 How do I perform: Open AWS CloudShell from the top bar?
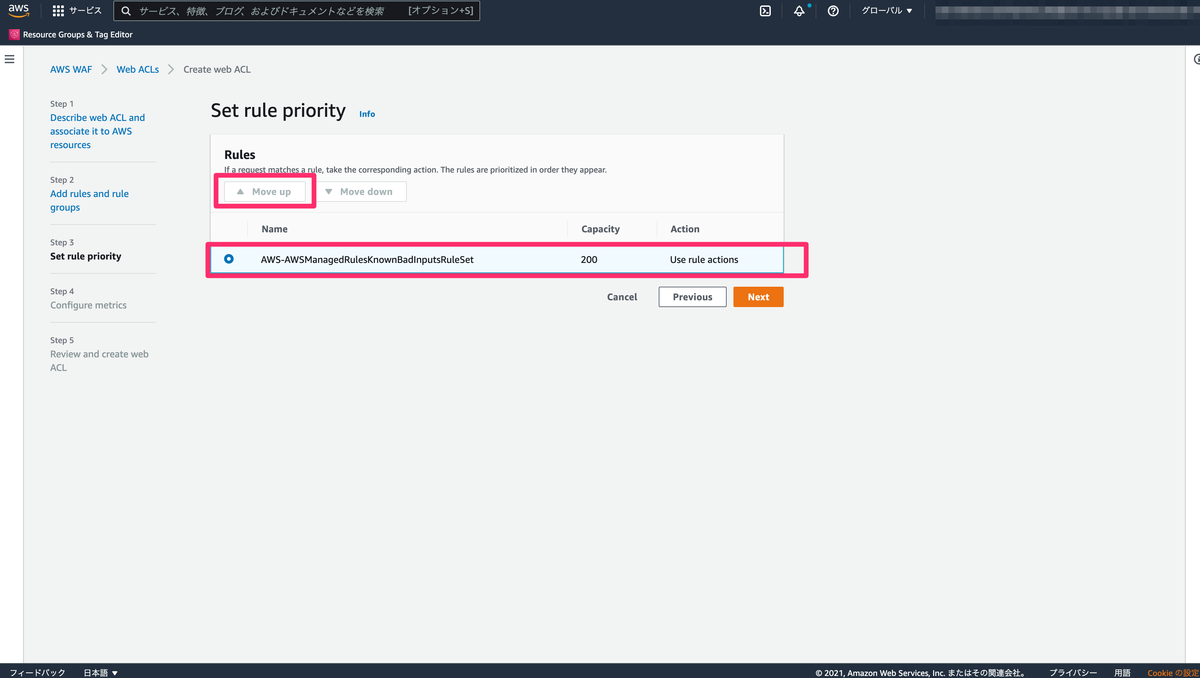765,11
